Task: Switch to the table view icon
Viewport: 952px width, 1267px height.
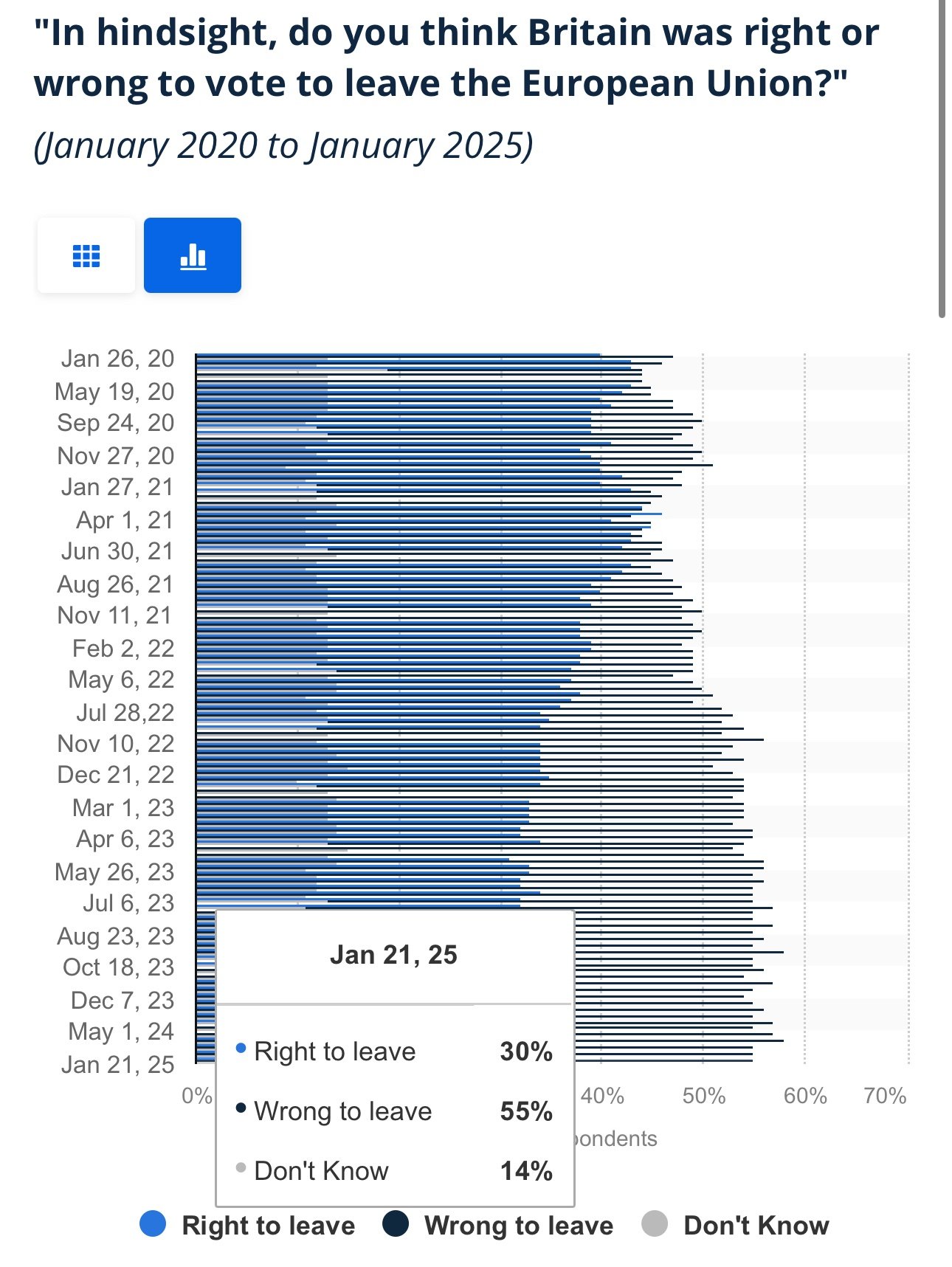Action: coord(86,255)
